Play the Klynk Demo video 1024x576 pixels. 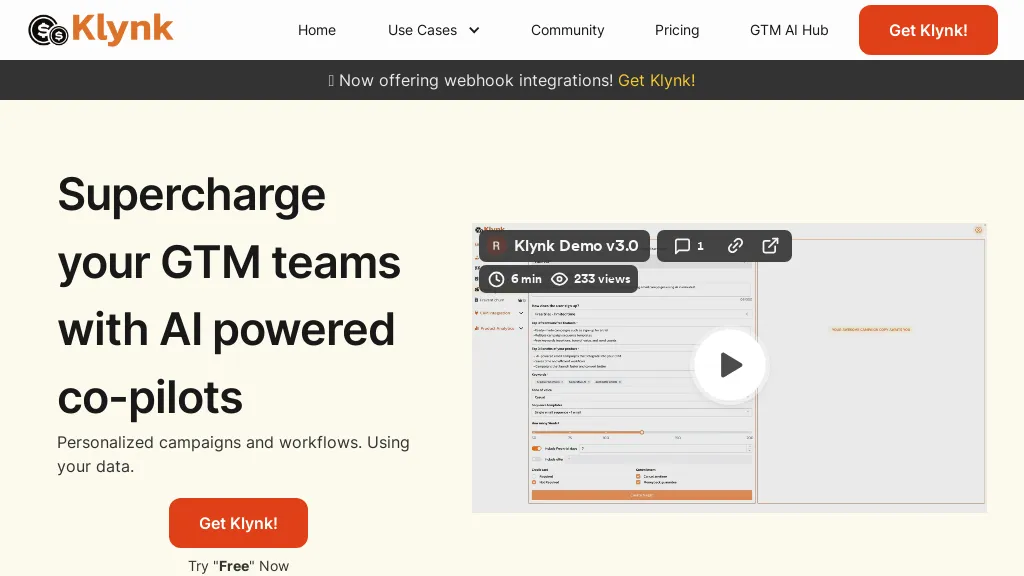(730, 365)
